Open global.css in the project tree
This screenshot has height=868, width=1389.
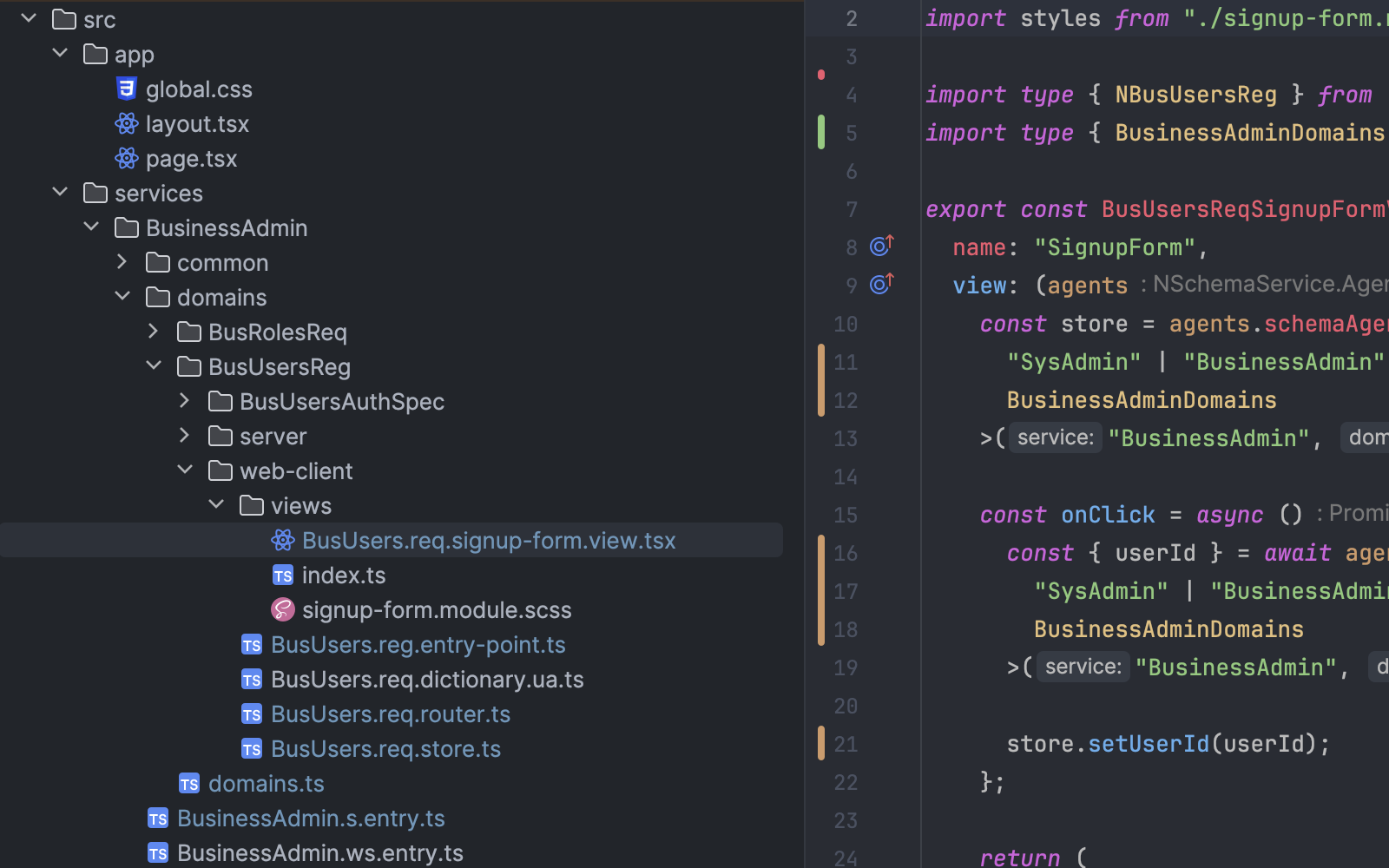click(199, 89)
